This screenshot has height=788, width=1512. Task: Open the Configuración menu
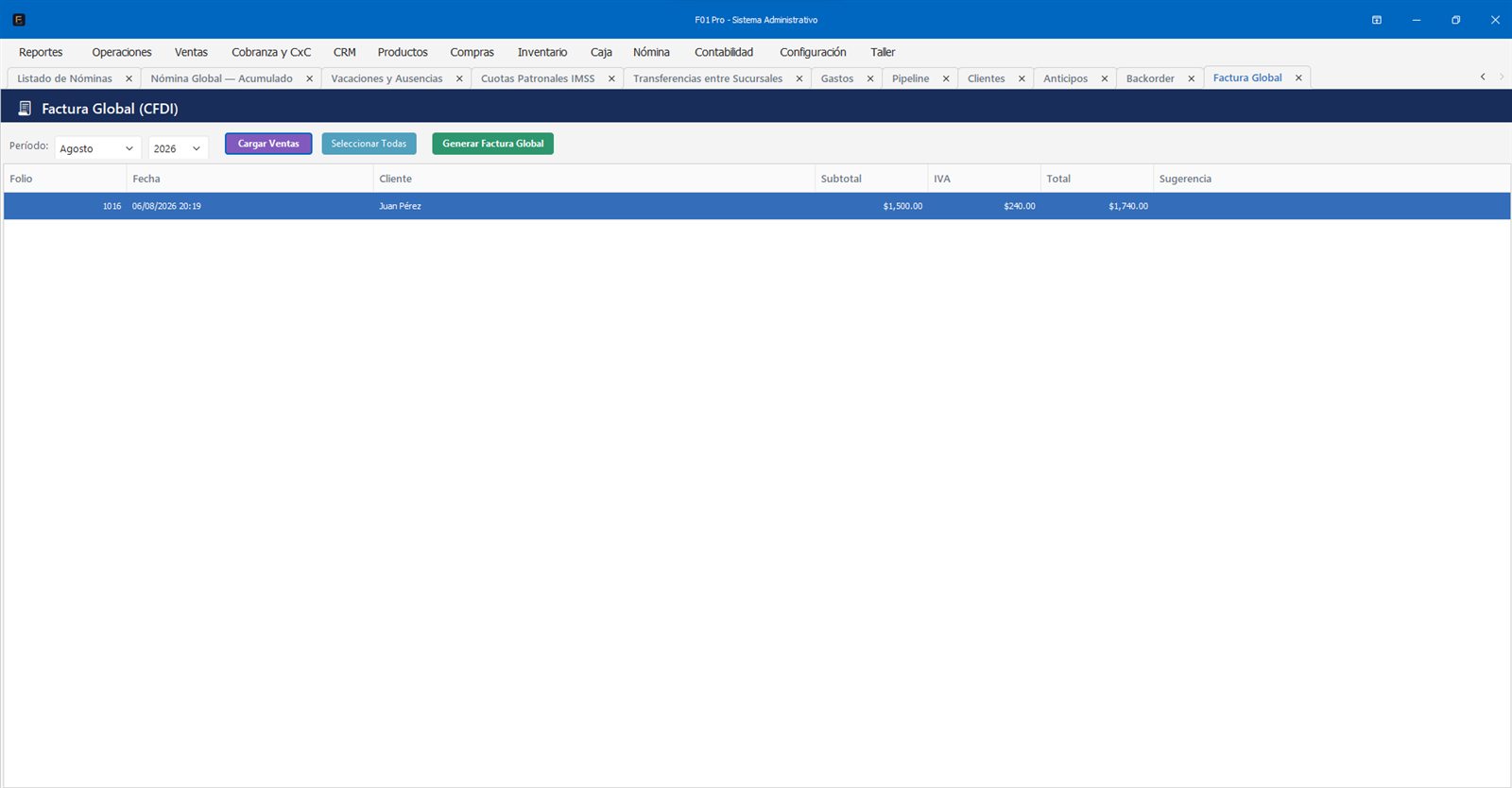[x=813, y=52]
